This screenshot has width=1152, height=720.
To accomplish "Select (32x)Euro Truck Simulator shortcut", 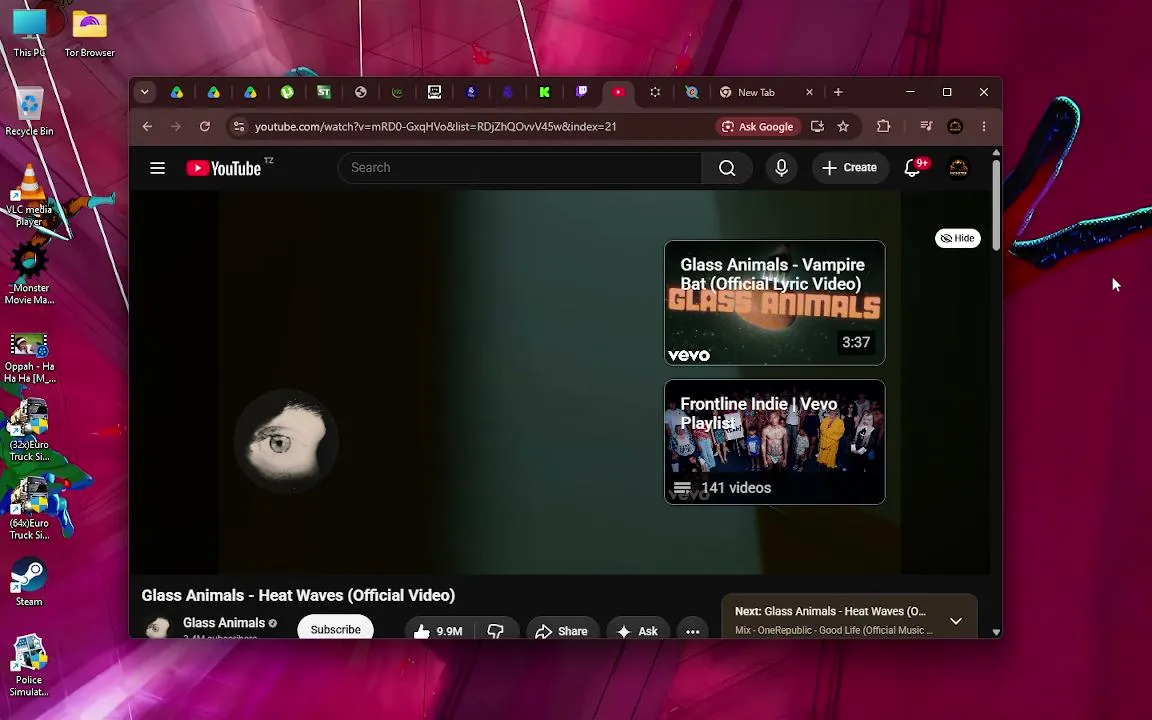I will point(29,430).
